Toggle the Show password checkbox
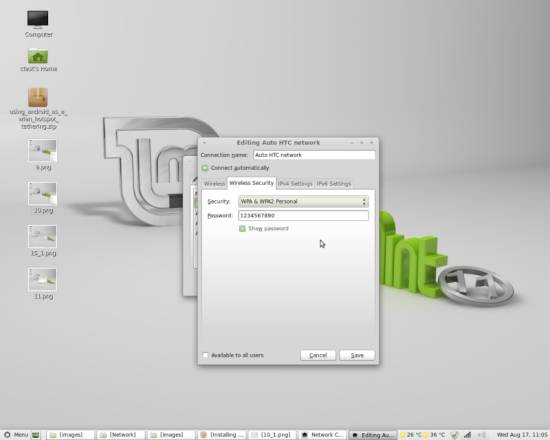Image resolution: width=550 pixels, height=440 pixels. pos(242,229)
